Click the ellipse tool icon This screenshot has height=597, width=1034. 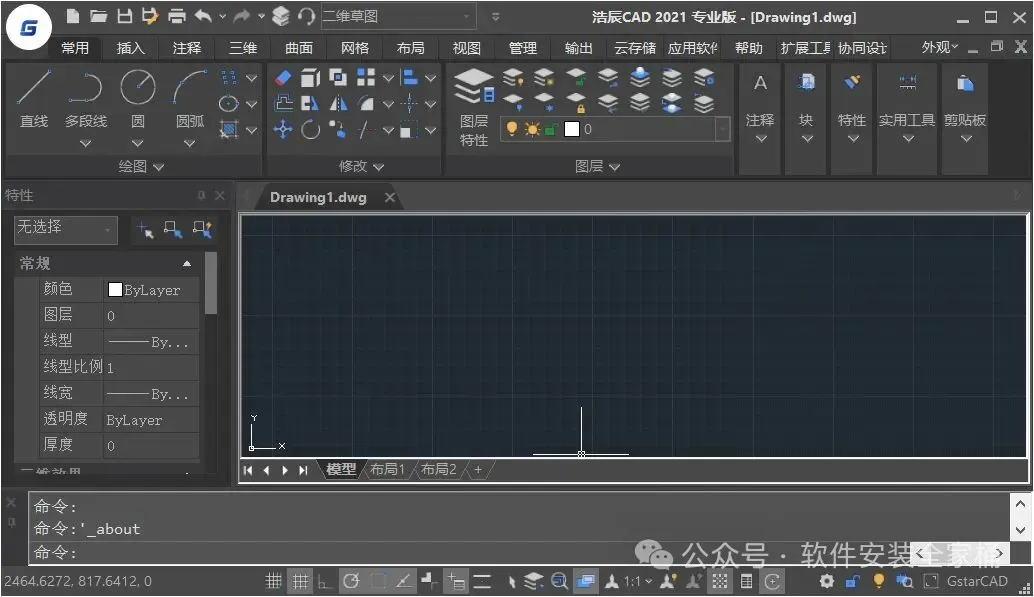pyautogui.click(x=228, y=104)
